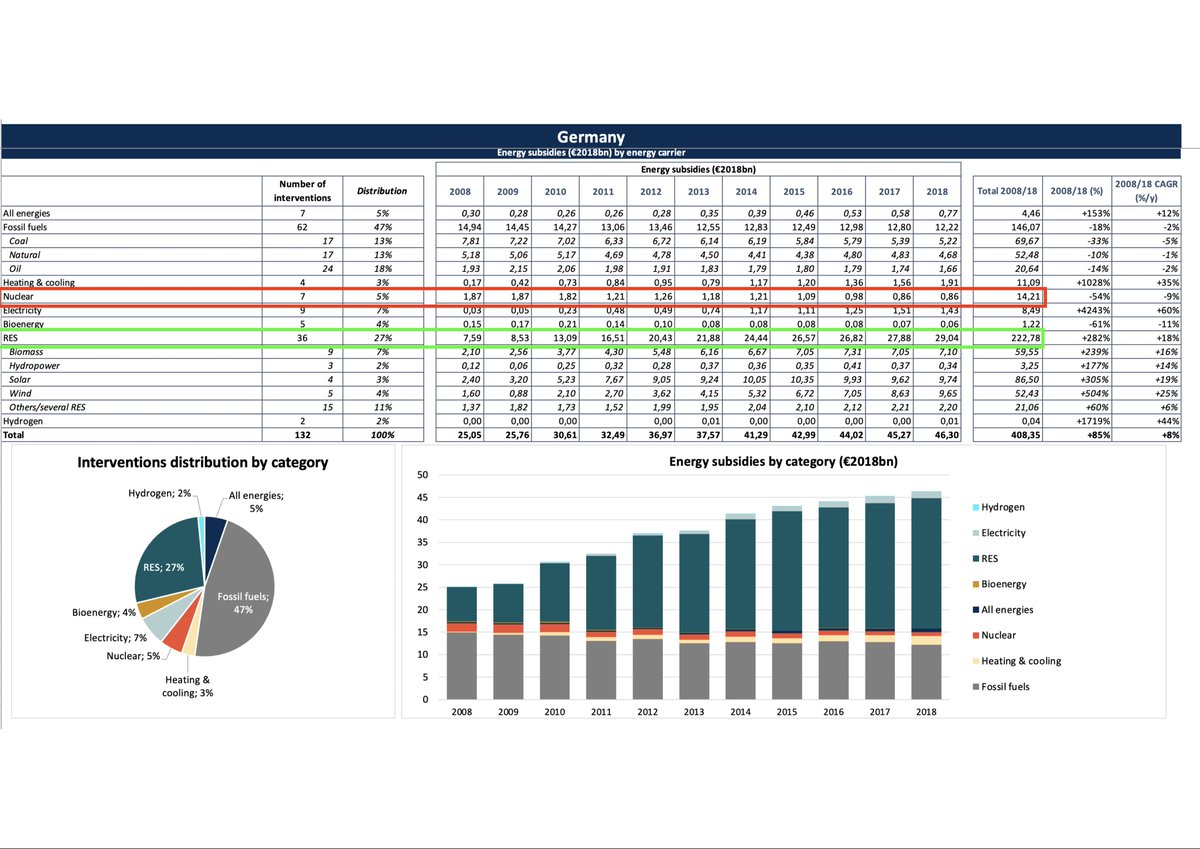Click the Nuclear legend color swatch

coord(976,635)
